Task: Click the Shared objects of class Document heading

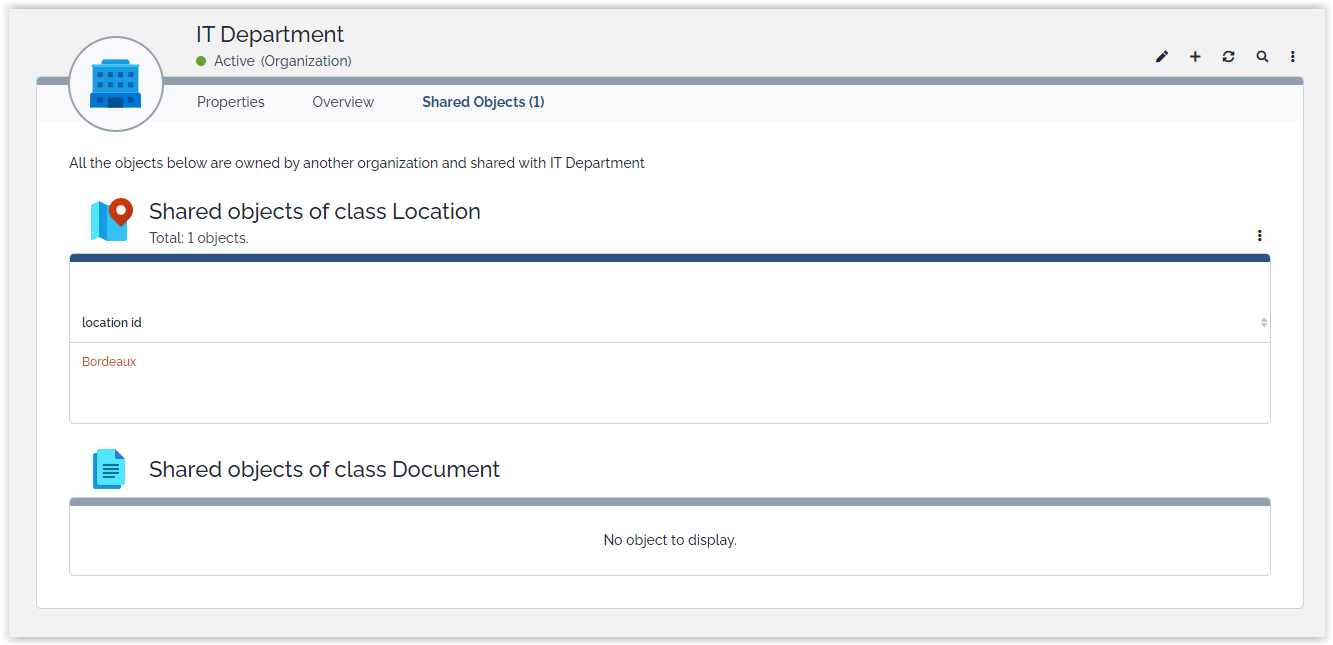Action: (324, 469)
